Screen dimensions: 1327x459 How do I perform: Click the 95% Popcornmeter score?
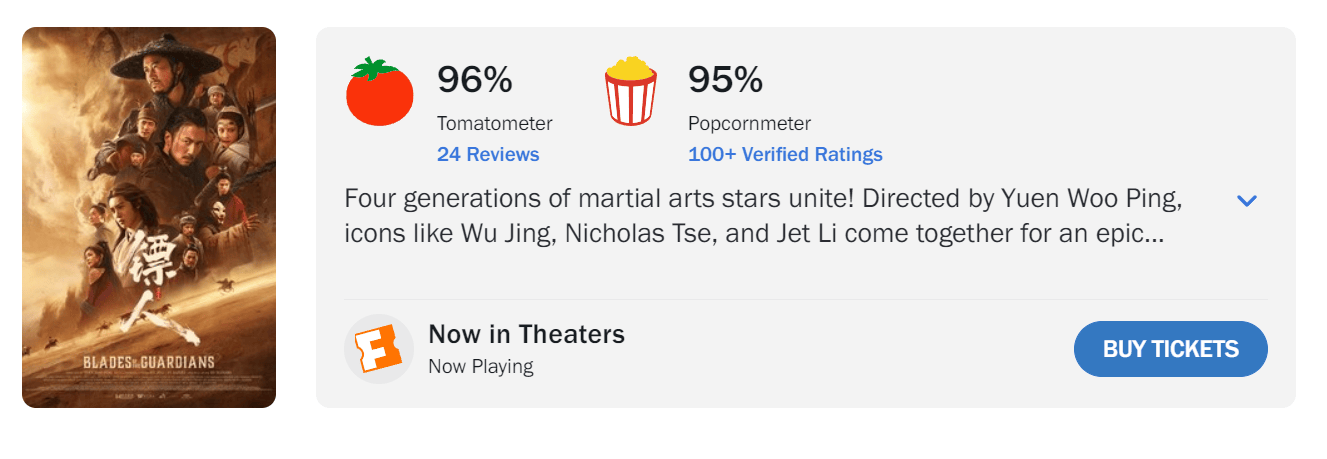[x=725, y=79]
